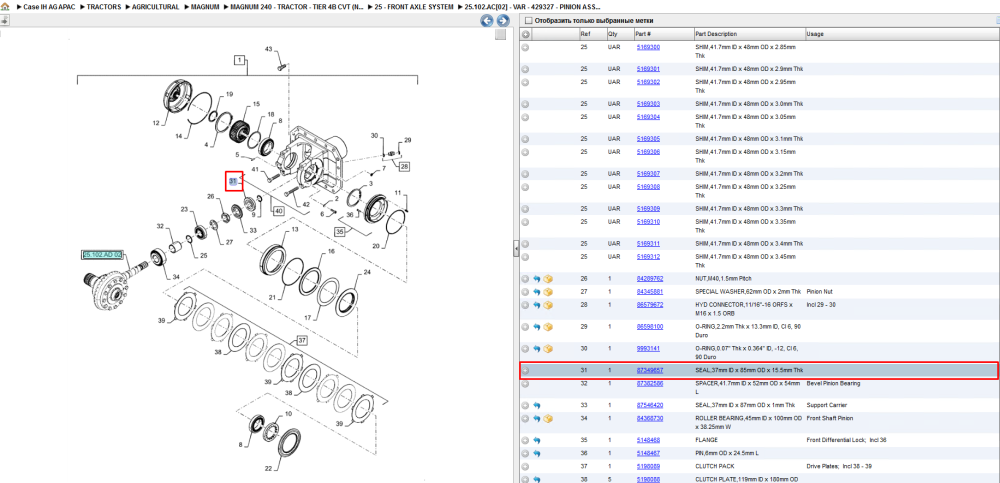Click the yellow box icon for ROLLER BEARING row

coord(548,419)
